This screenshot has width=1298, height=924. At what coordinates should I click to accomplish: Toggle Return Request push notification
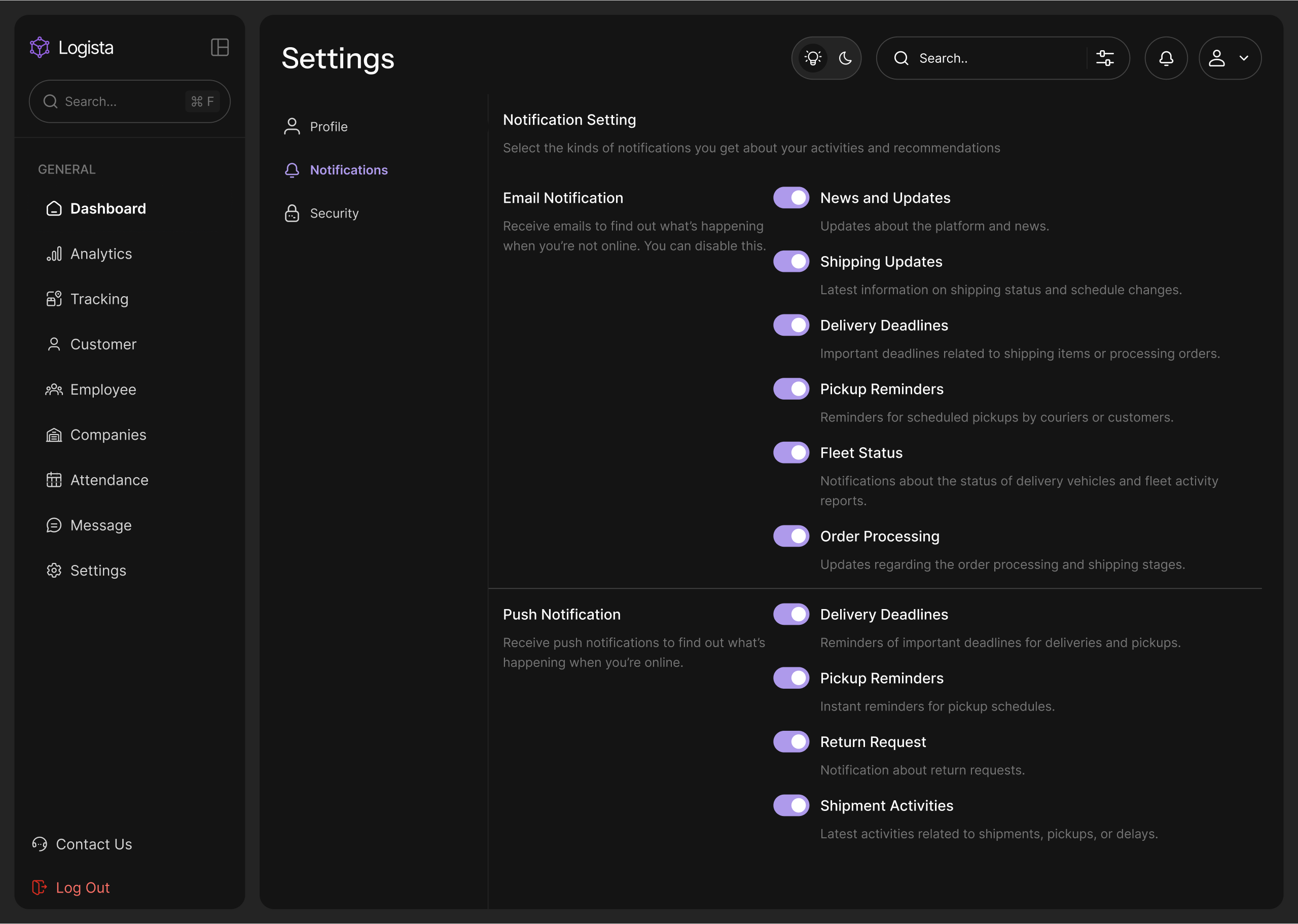(x=791, y=741)
